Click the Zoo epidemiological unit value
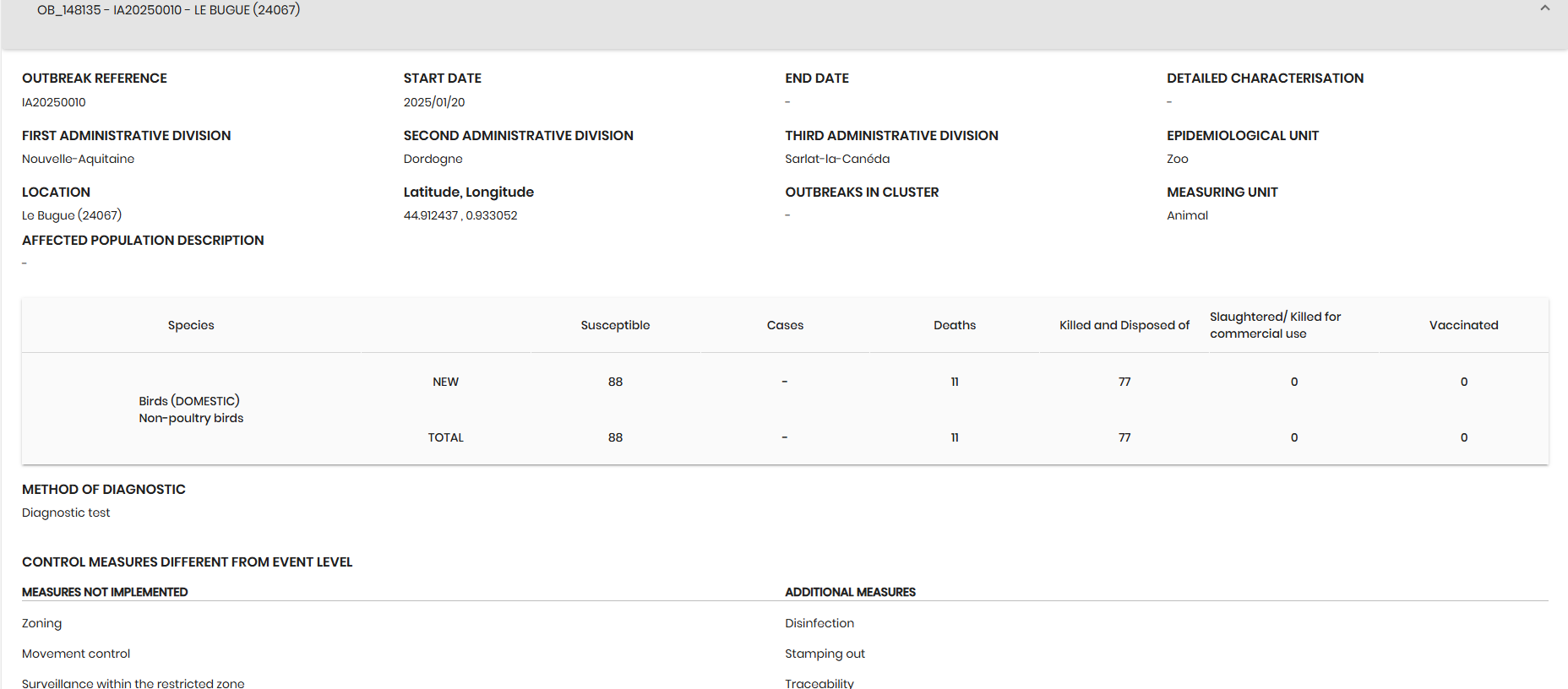 tap(1178, 159)
